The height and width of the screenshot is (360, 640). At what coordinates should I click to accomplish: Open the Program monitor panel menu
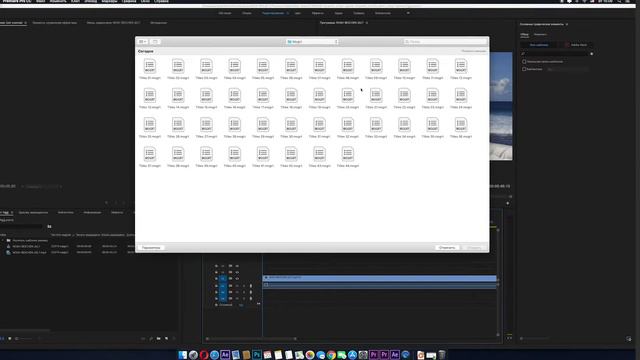(367, 23)
